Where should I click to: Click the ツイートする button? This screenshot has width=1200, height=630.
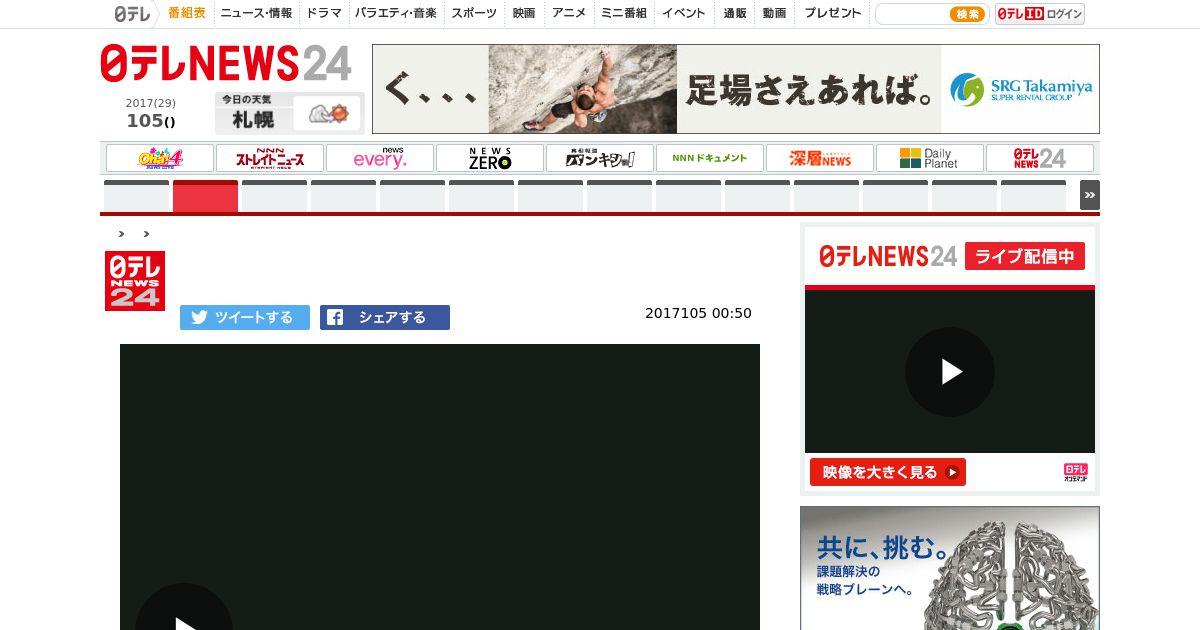(245, 317)
